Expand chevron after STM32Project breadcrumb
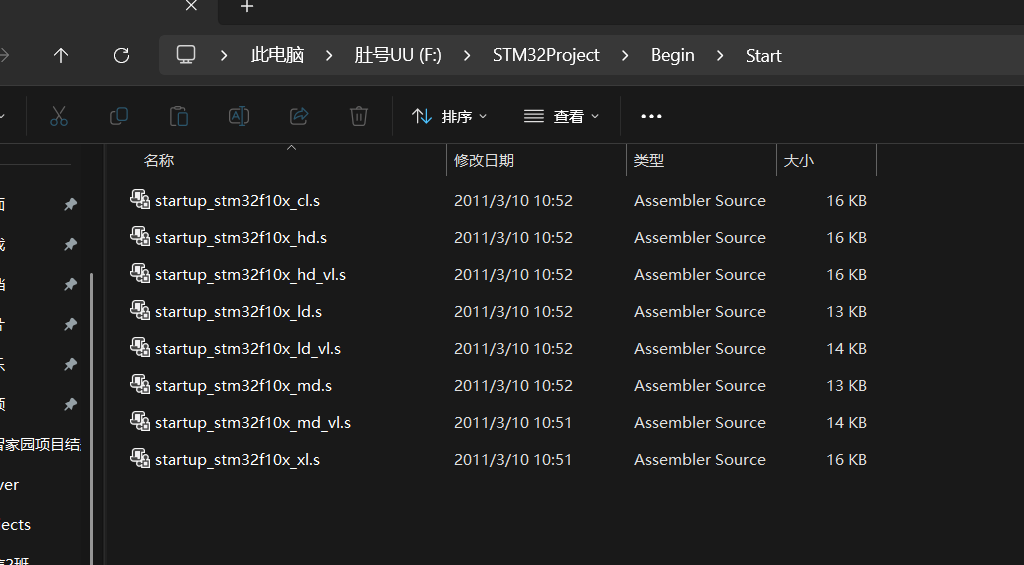Screen dimensions: 1024x565 [x=625, y=56]
